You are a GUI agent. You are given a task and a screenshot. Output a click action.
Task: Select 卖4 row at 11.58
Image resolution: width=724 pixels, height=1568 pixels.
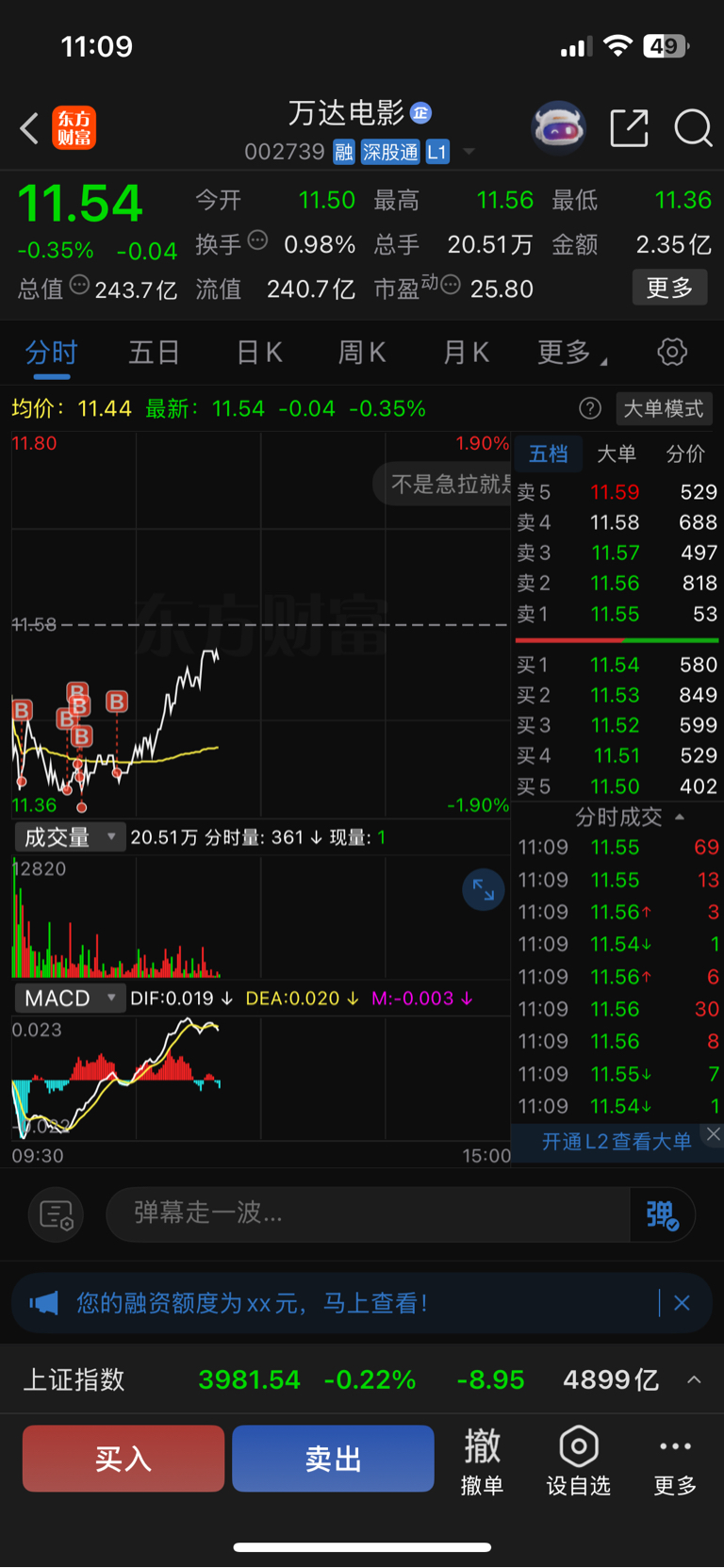pos(617,522)
